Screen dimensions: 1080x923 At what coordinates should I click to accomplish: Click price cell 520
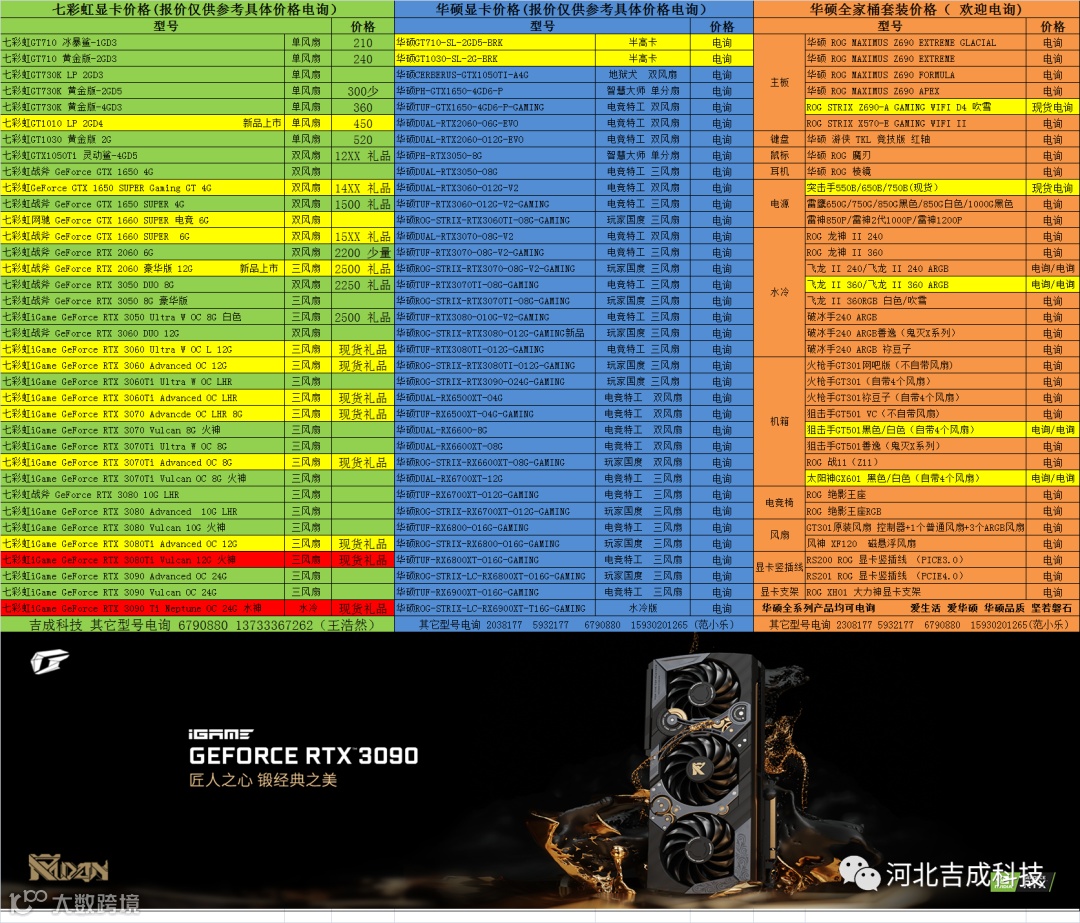(363, 139)
